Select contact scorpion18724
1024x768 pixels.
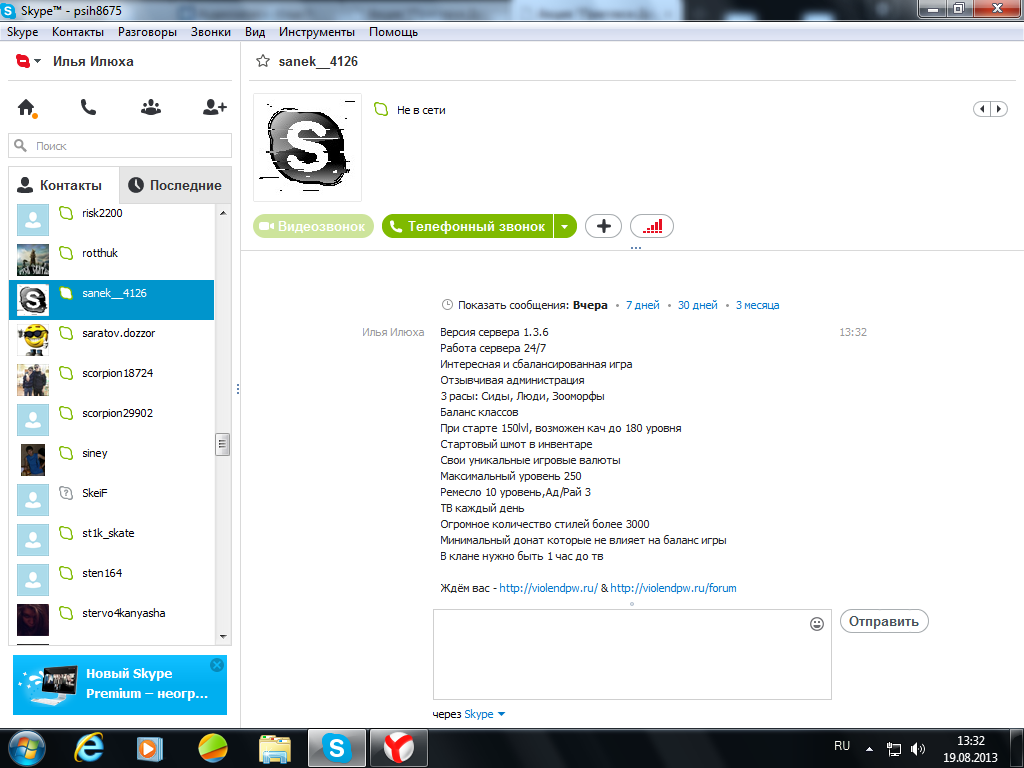tap(112, 379)
